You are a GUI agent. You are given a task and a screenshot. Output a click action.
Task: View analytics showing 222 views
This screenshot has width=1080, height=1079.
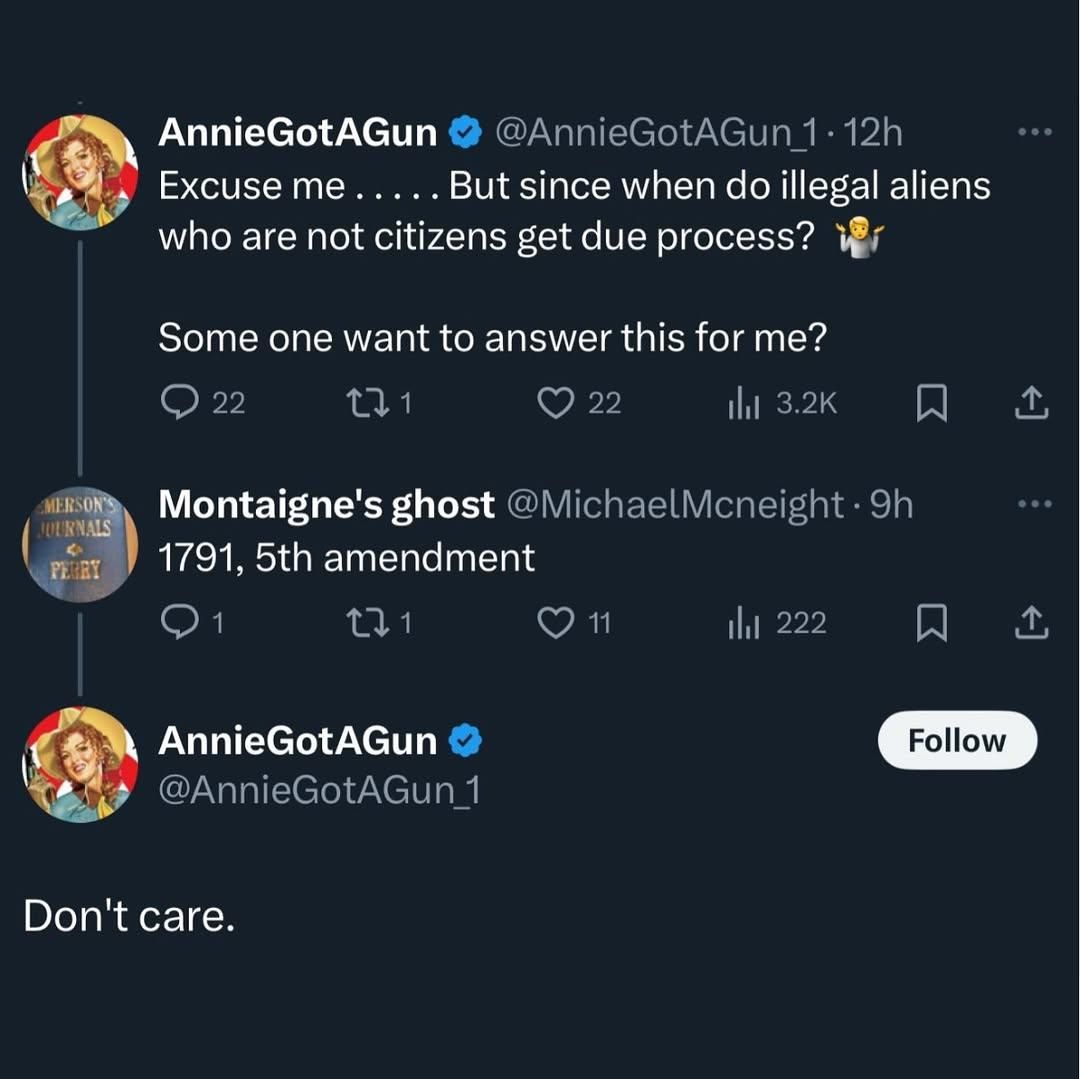tap(745, 623)
